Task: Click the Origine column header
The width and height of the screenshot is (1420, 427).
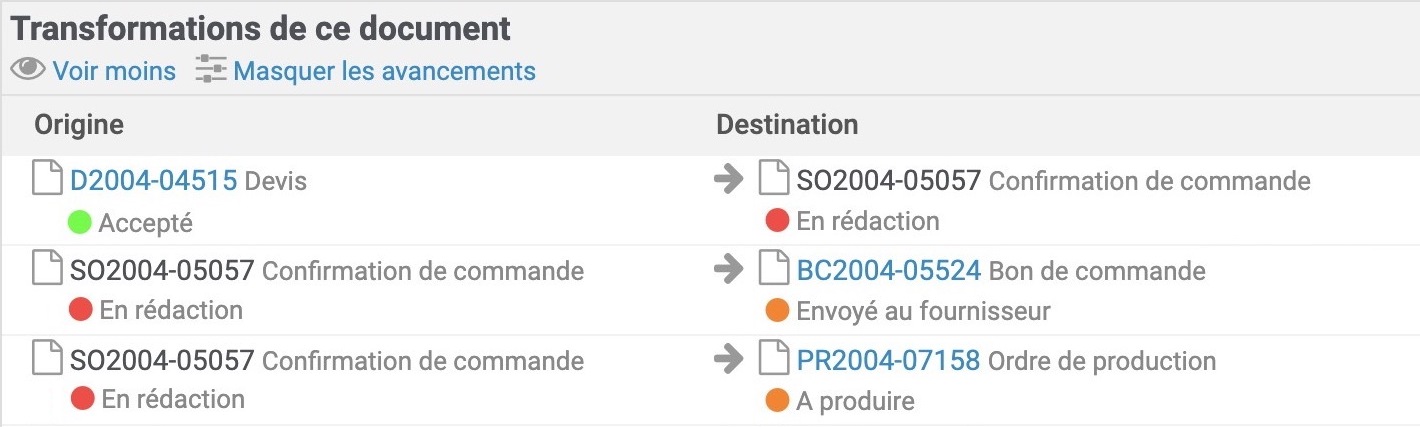Action: tap(79, 125)
